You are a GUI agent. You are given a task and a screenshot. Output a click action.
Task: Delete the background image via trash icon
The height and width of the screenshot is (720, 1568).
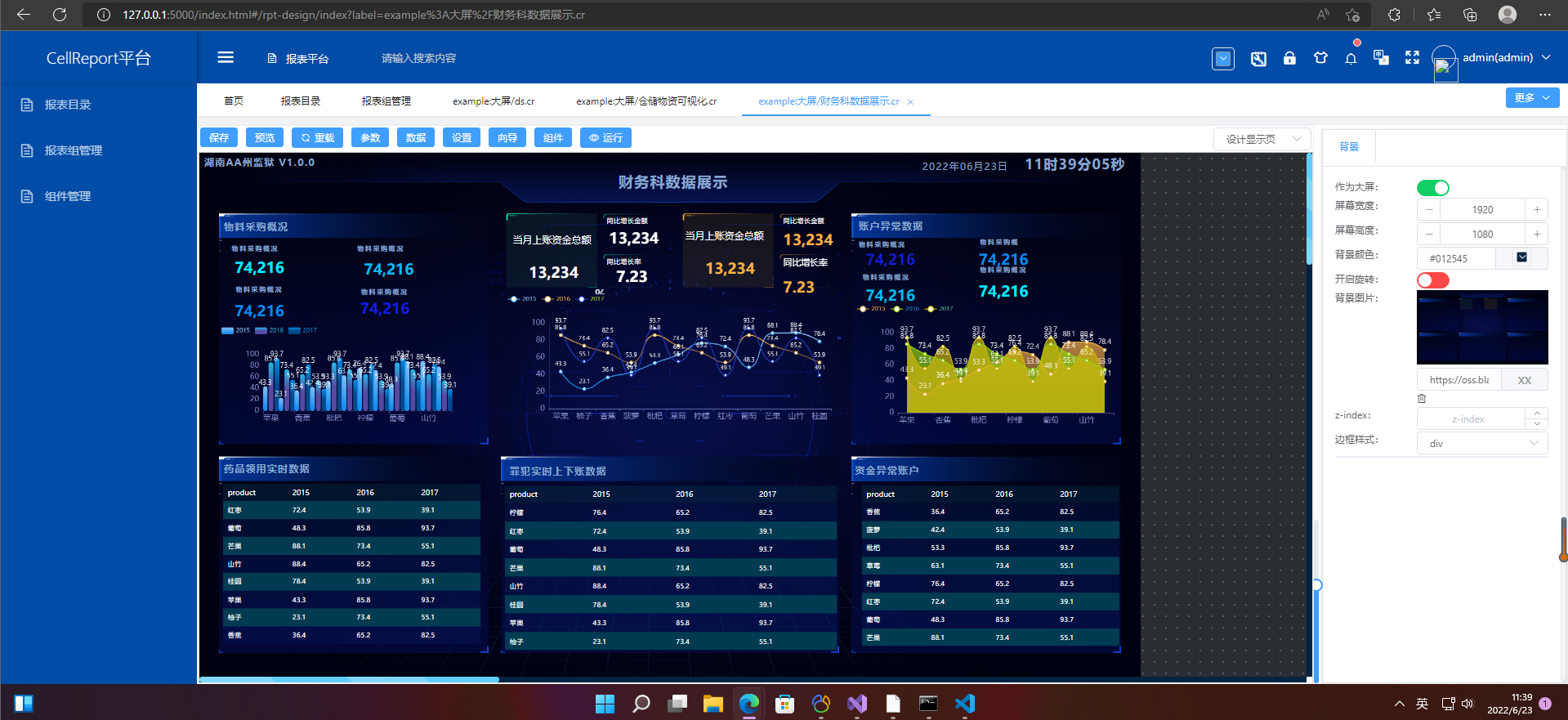(1422, 399)
